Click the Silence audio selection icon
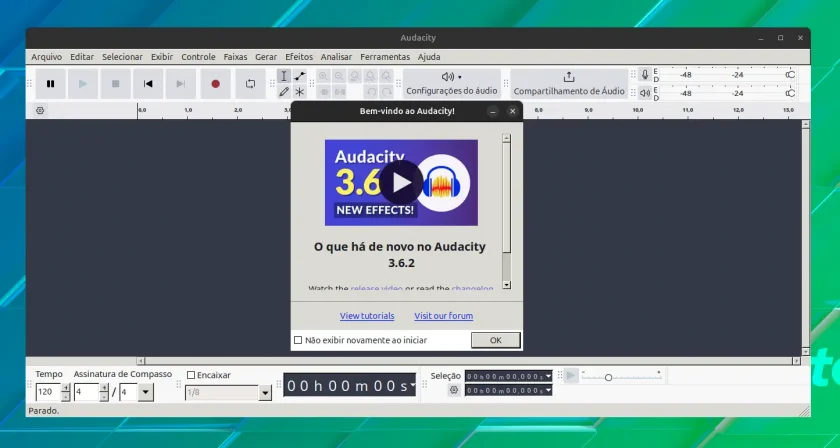Image resolution: width=840 pixels, height=448 pixels. [x=339, y=92]
